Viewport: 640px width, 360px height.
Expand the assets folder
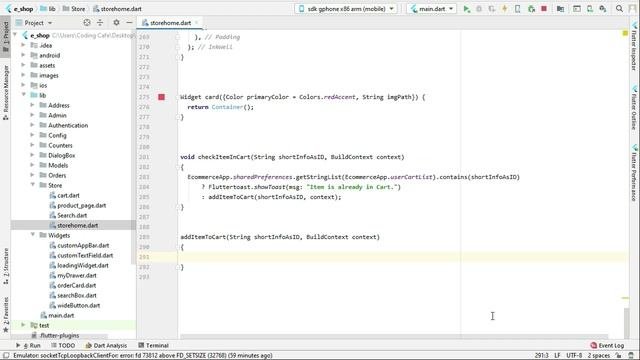pyautogui.click(x=23, y=65)
